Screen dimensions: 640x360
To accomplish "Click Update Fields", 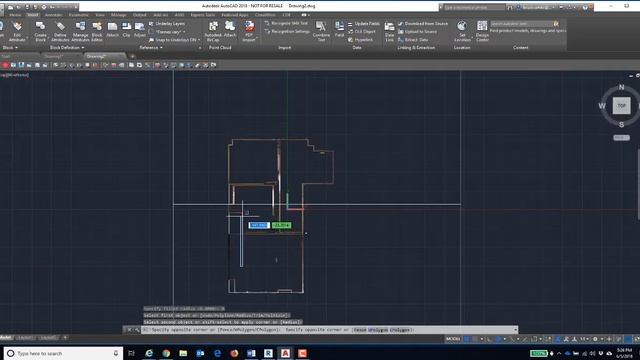I will [x=363, y=24].
